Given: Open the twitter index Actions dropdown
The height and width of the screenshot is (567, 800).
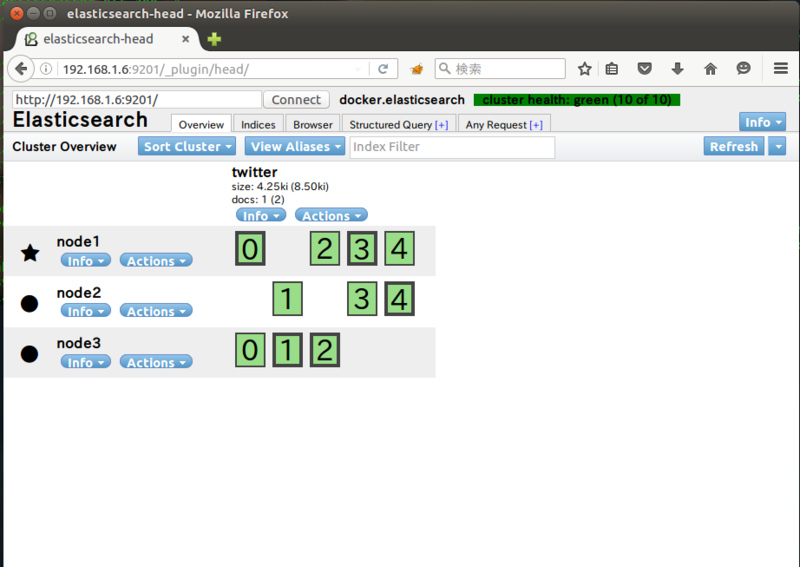Looking at the screenshot, I should click(331, 215).
